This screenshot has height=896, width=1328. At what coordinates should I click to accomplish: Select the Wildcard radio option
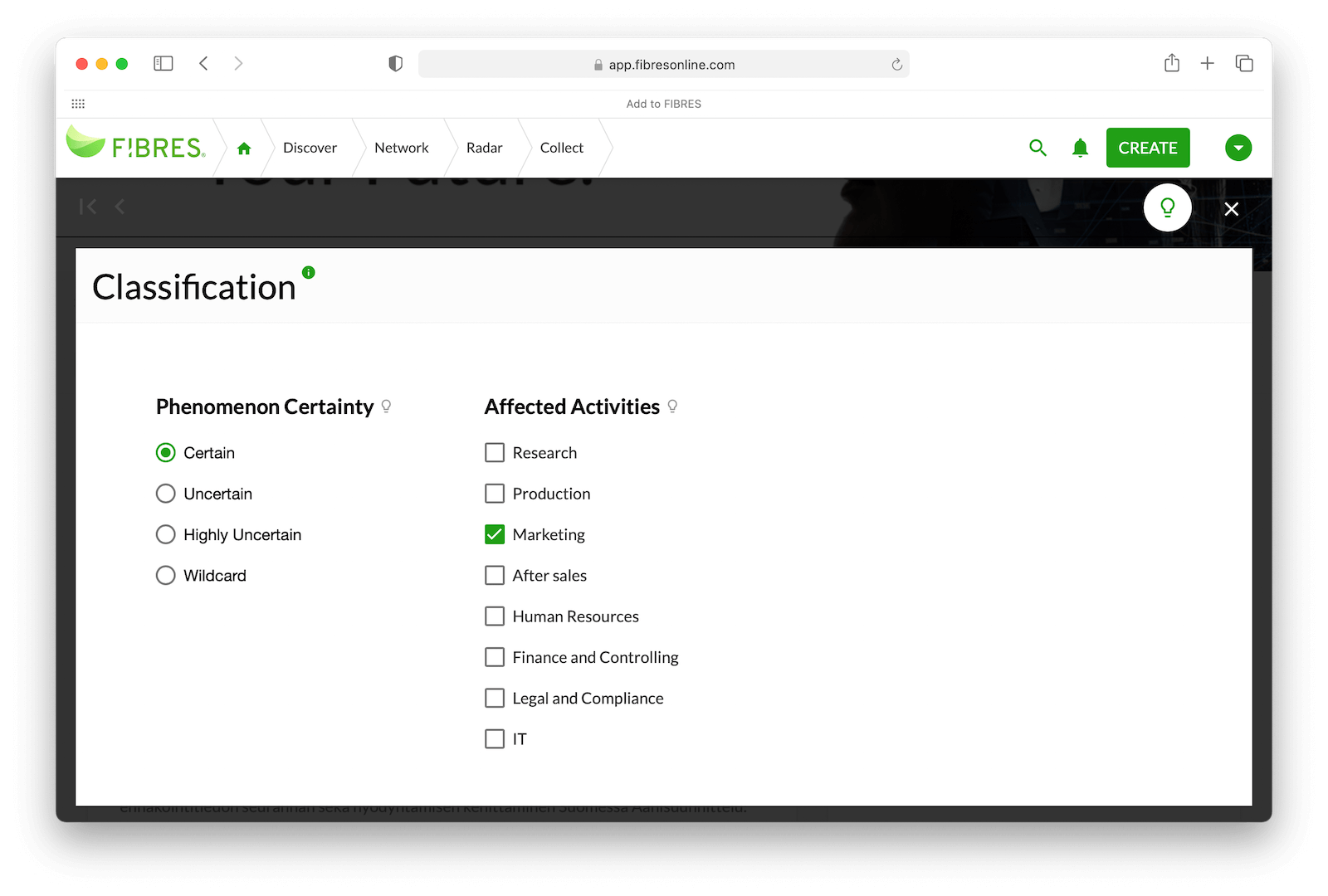pos(166,576)
